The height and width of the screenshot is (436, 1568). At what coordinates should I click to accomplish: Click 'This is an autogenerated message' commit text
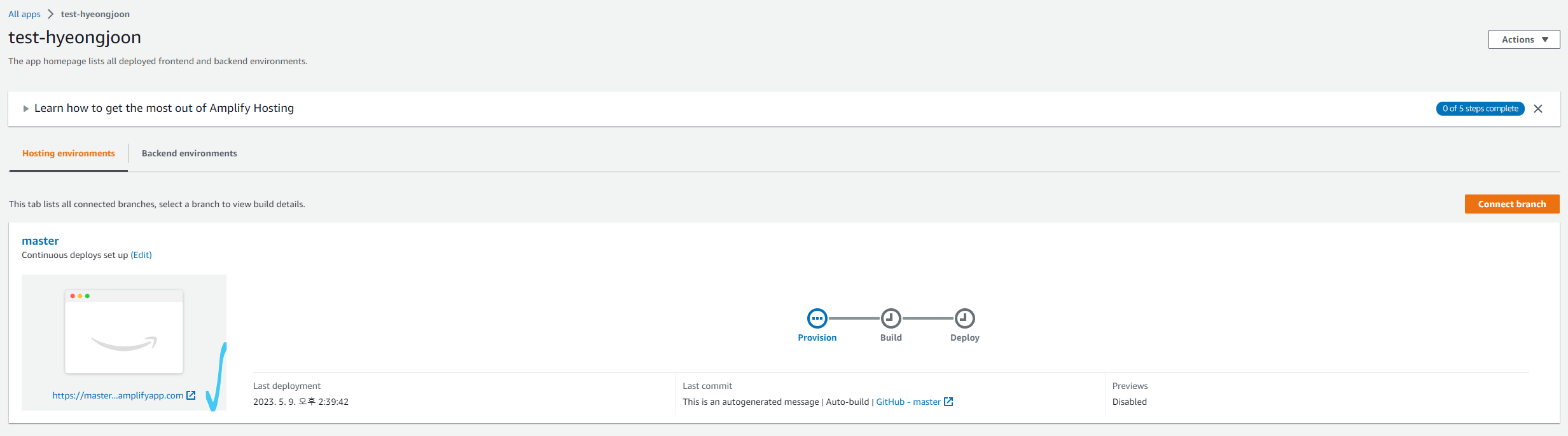coord(751,402)
